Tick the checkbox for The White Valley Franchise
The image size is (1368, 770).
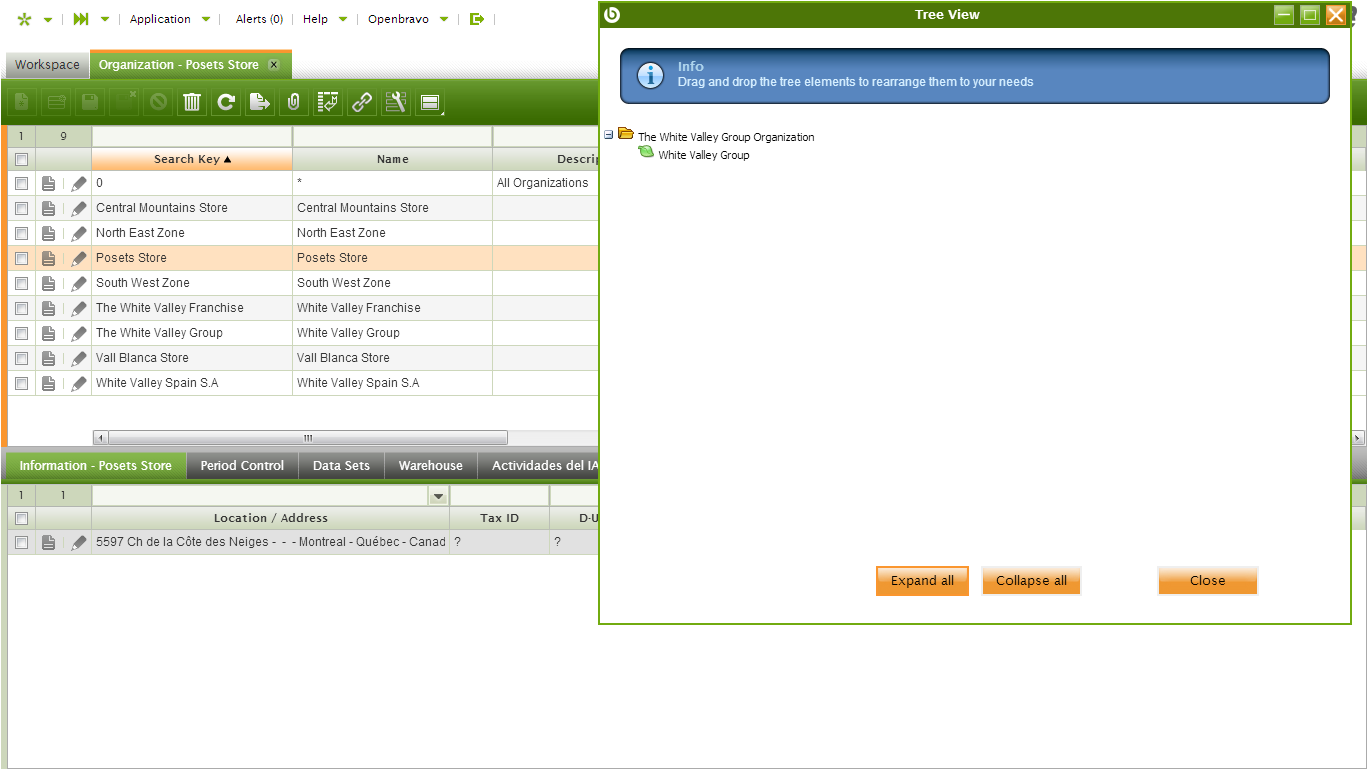tap(21, 308)
